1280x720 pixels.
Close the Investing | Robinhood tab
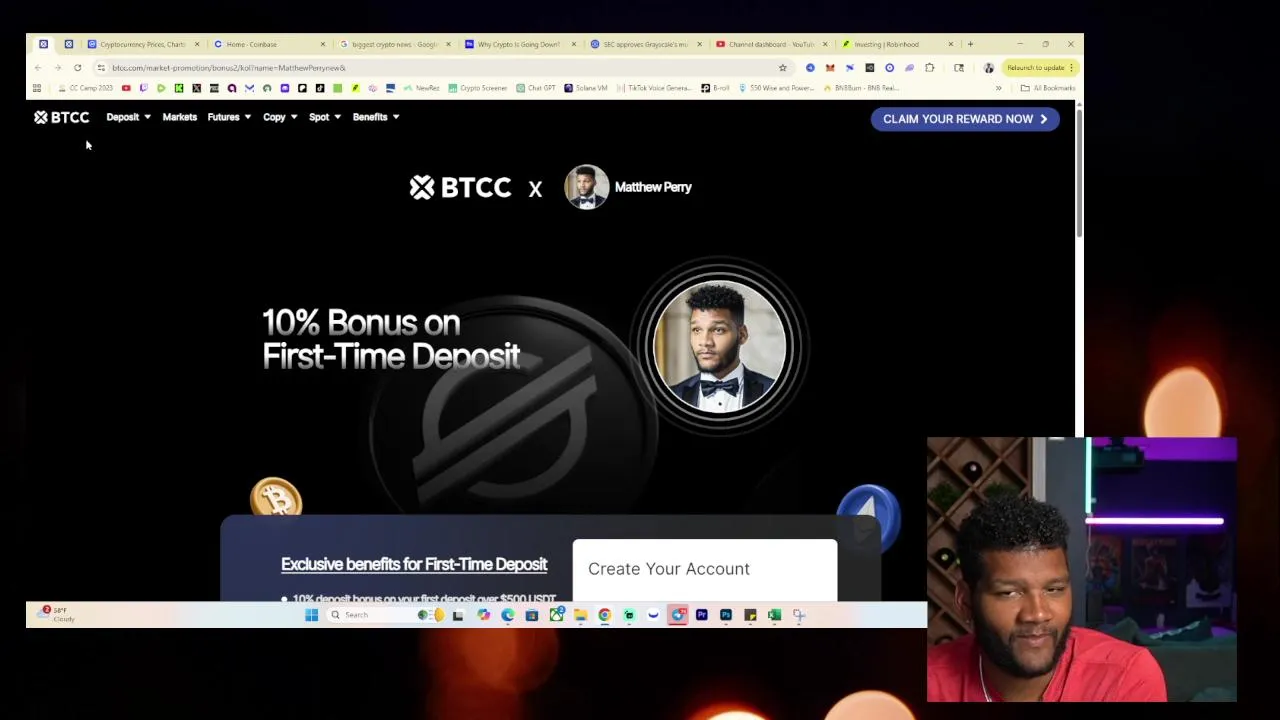[x=950, y=44]
